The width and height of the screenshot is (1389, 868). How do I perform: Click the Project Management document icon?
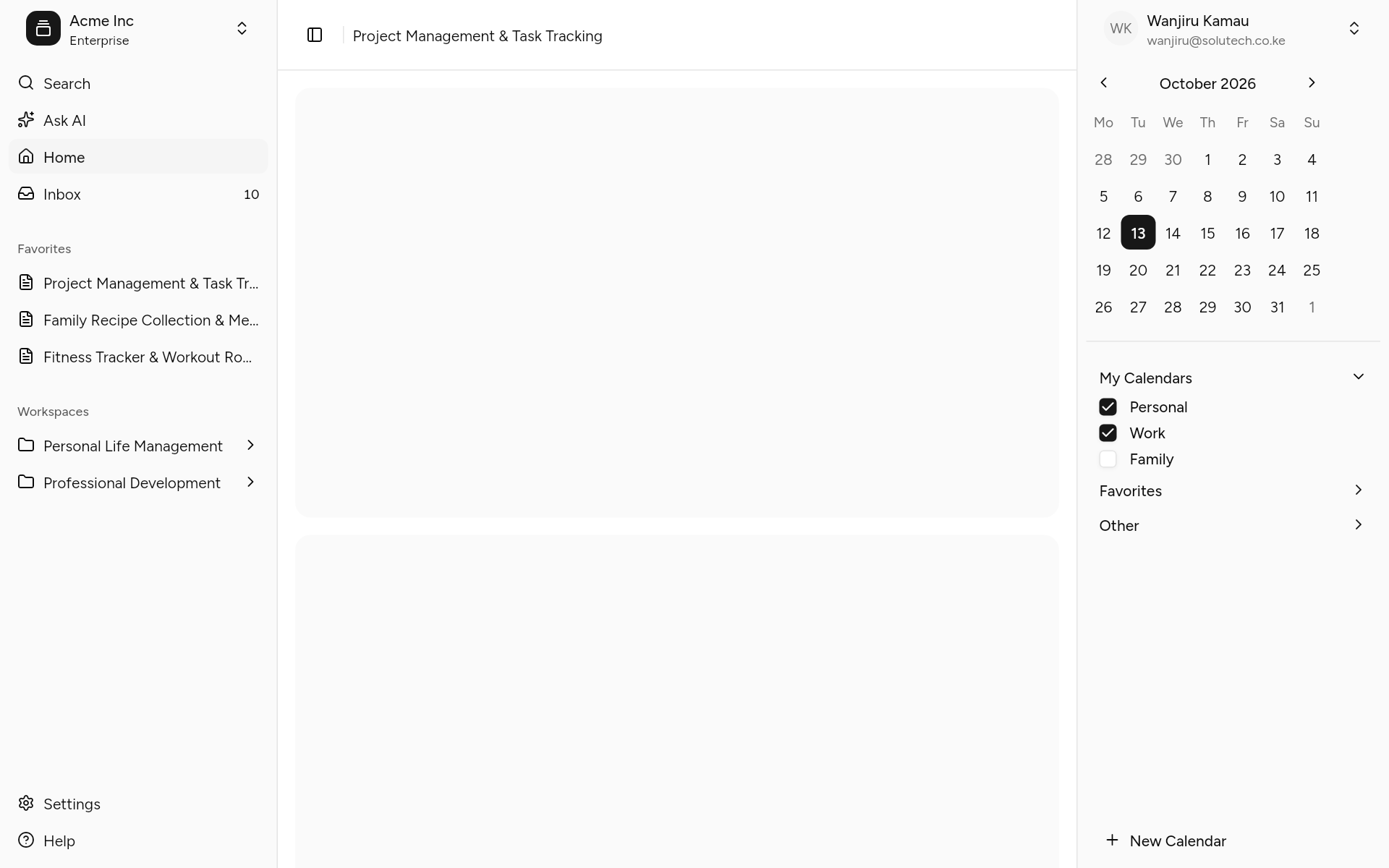point(26,282)
